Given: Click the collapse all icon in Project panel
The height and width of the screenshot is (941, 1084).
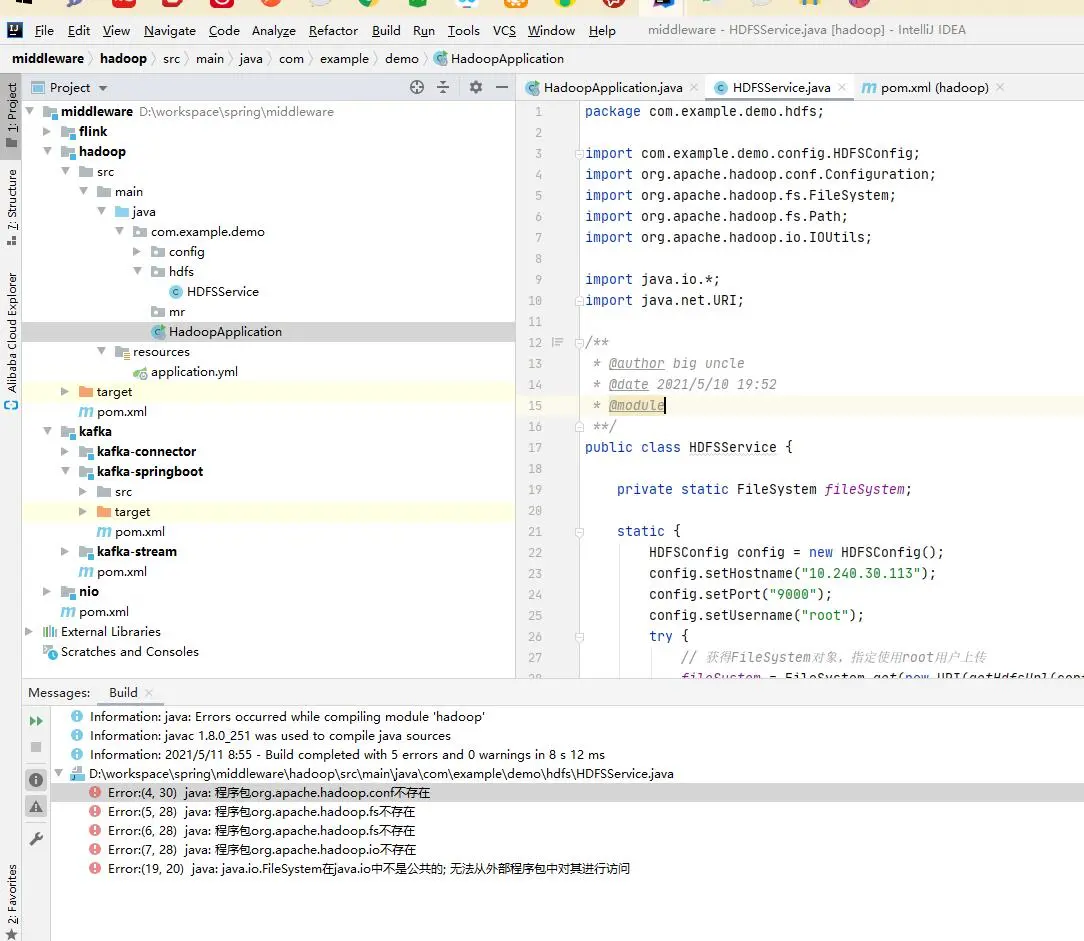Looking at the screenshot, I should click(444, 88).
